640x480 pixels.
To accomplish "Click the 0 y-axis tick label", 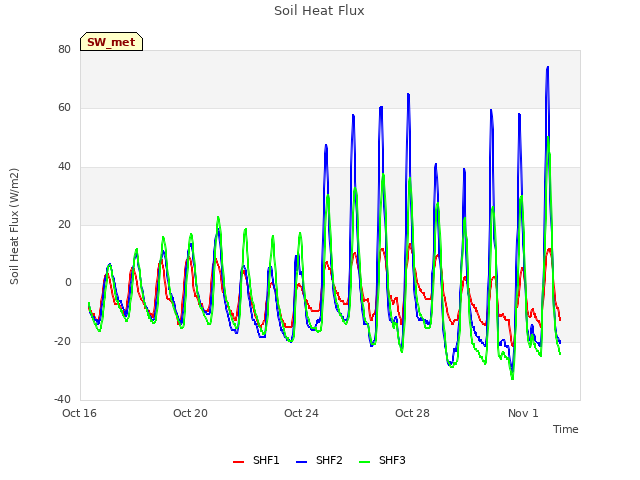I will 68,282.
